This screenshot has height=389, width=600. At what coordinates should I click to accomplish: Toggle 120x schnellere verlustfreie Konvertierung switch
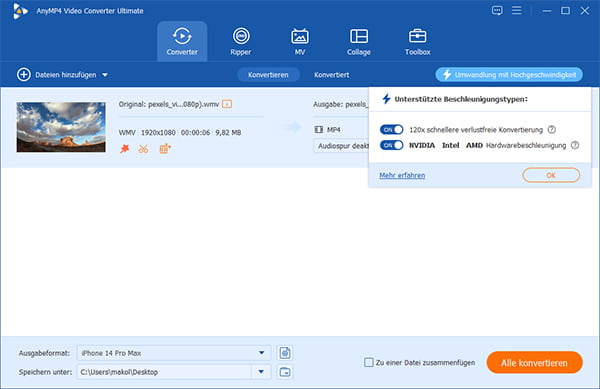[391, 130]
